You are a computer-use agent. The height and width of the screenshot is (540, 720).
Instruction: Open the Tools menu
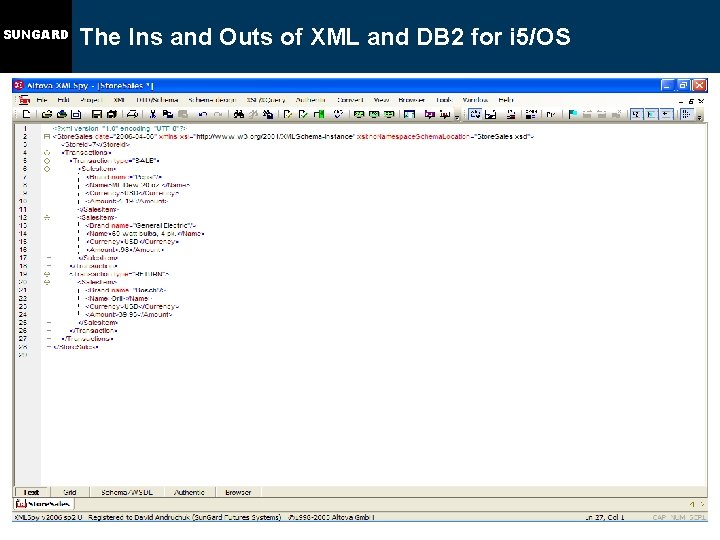click(x=444, y=100)
